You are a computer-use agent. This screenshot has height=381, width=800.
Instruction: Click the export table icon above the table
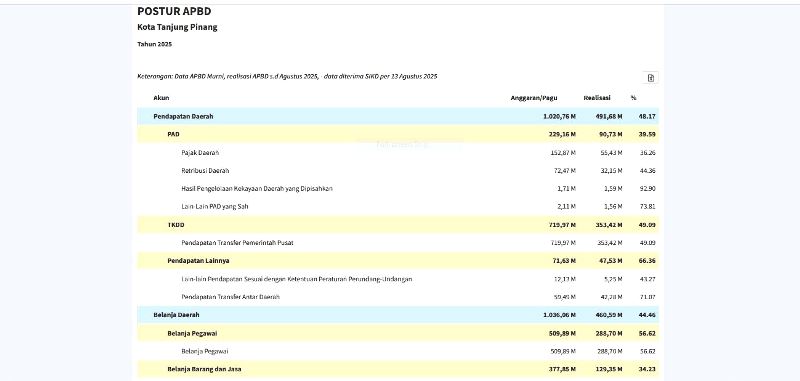pos(651,78)
